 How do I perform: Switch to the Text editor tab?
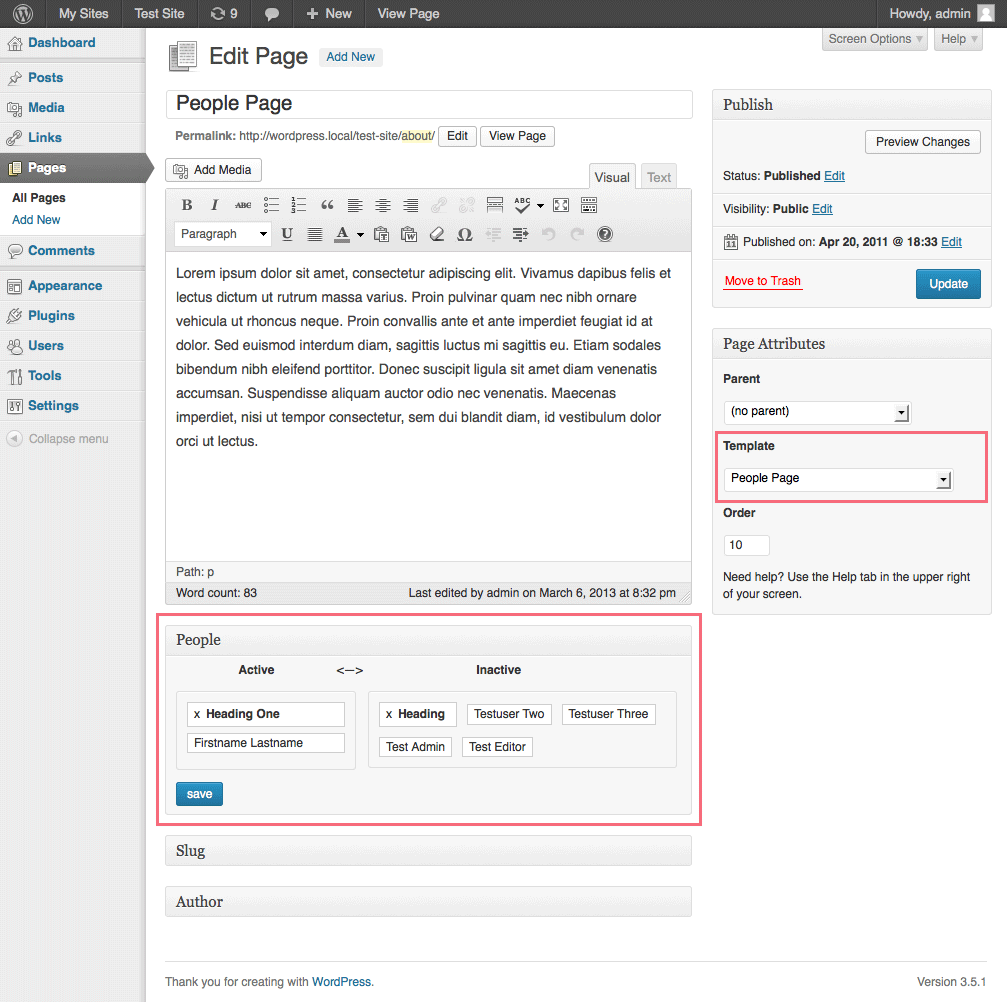[659, 177]
